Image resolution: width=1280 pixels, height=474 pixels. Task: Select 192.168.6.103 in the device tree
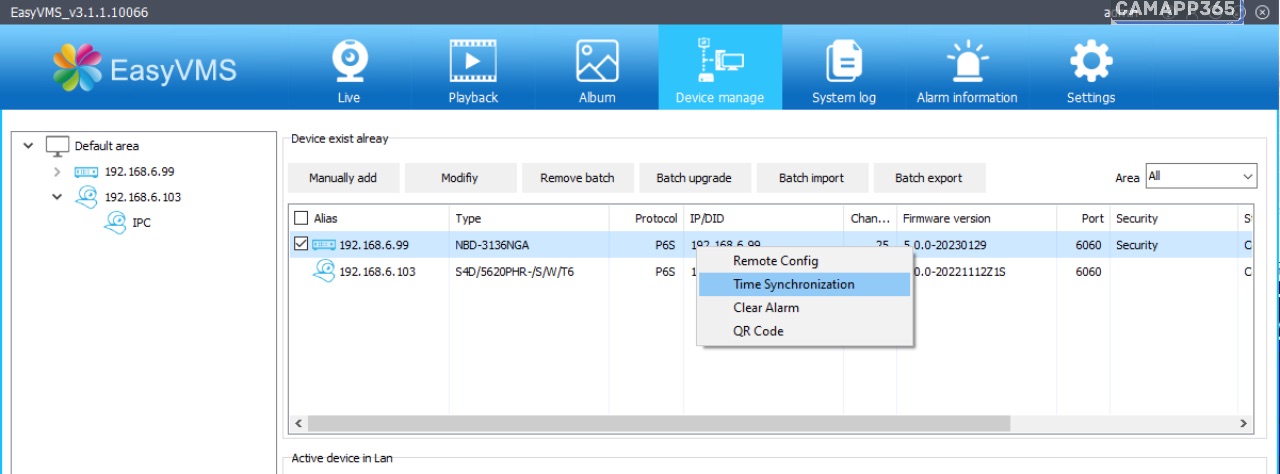pyautogui.click(x=143, y=197)
